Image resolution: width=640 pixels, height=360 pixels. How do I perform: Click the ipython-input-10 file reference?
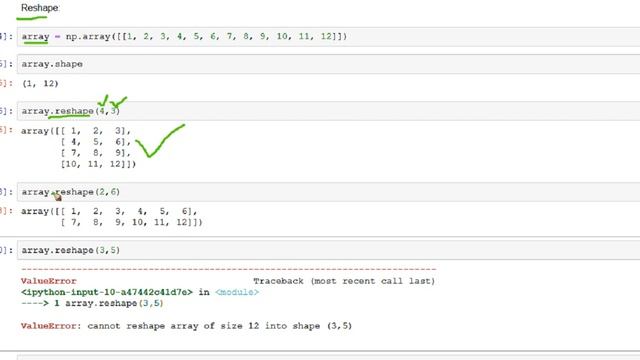[107, 292]
